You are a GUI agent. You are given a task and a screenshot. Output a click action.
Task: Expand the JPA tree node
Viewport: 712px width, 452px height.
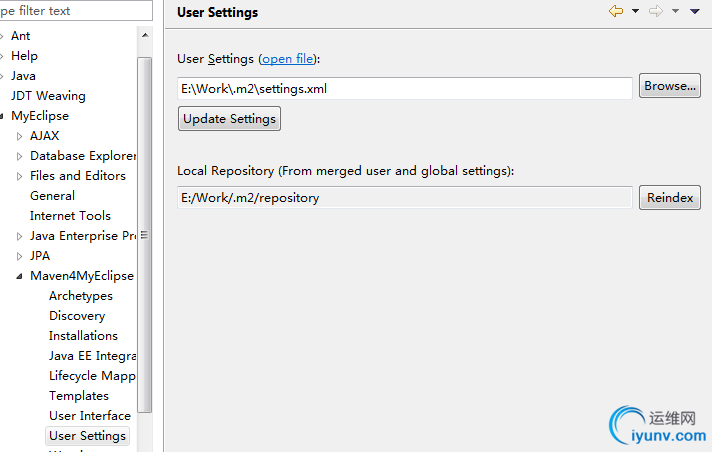(x=20, y=256)
